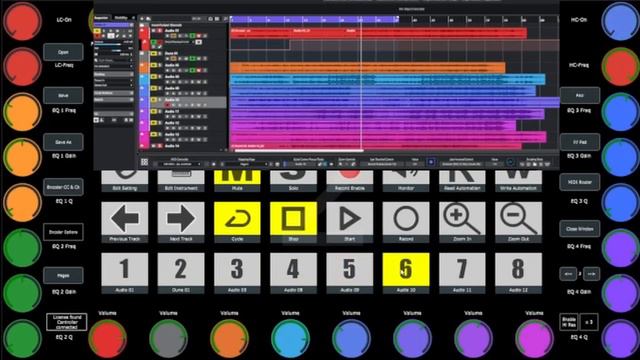Switch to the Visibility tab in Cubase
Screen dimensions: 640x360
click(121, 18)
